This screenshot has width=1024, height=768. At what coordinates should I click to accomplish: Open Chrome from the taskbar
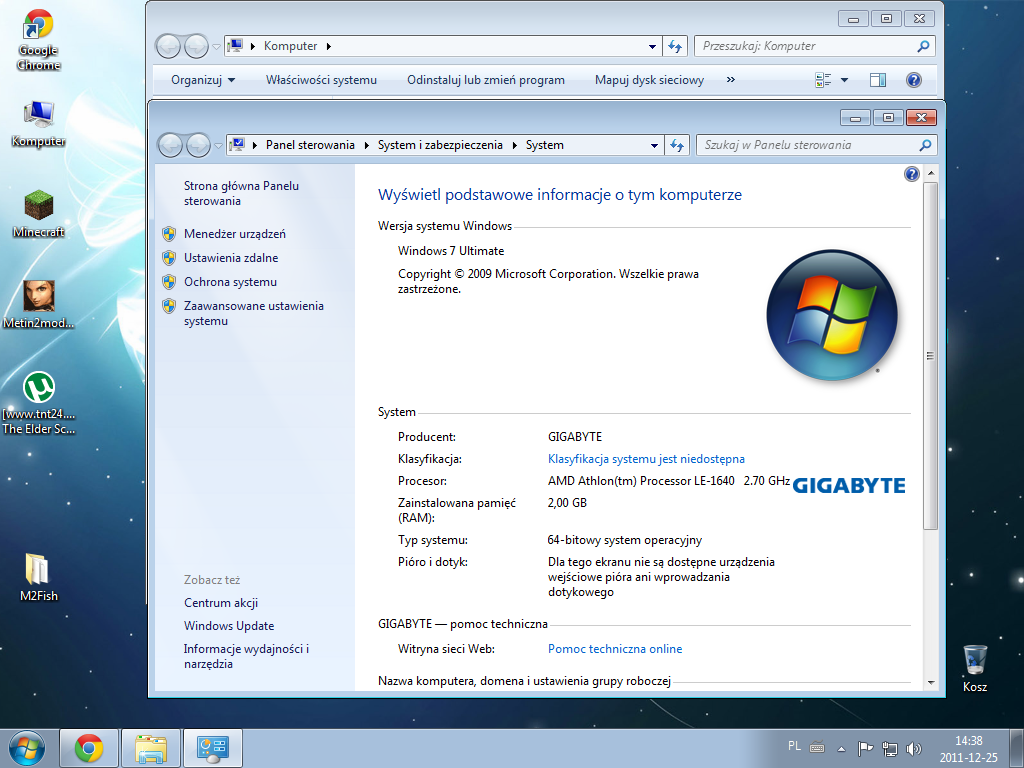click(89, 748)
